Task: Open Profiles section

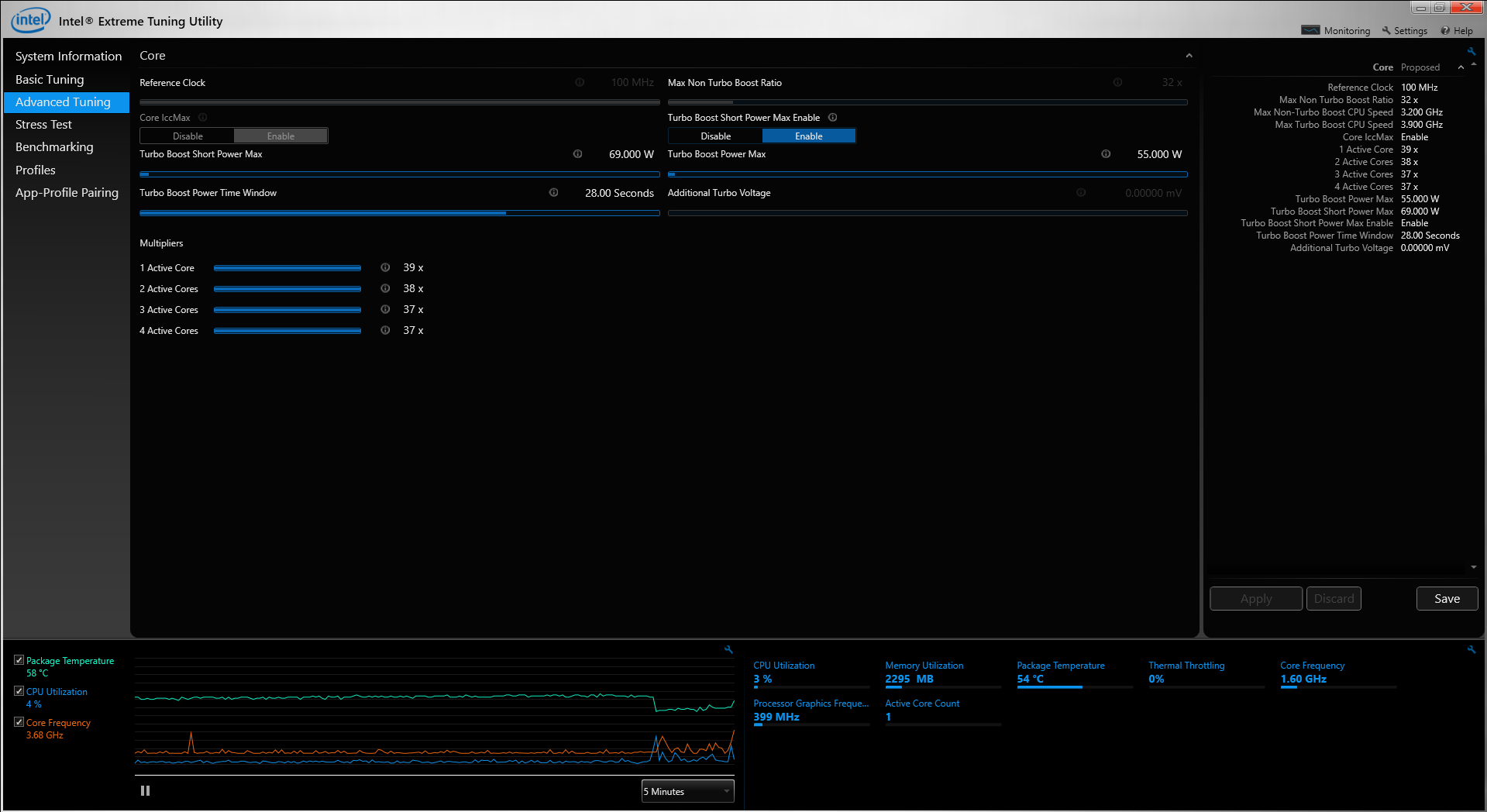Action: point(36,170)
